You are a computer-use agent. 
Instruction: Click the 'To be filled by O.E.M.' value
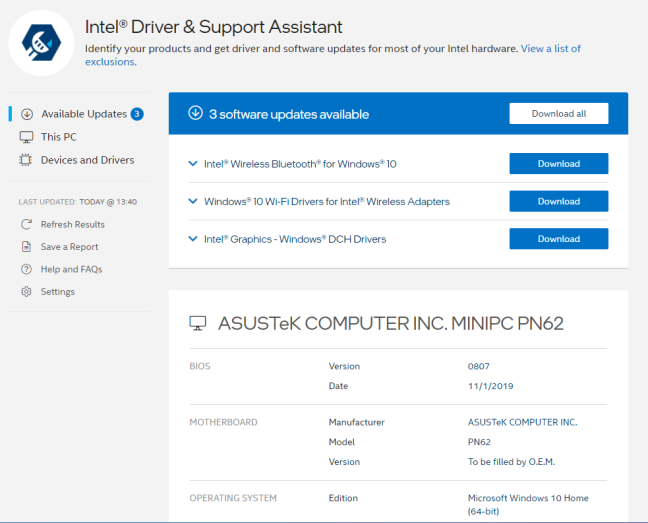point(511,462)
